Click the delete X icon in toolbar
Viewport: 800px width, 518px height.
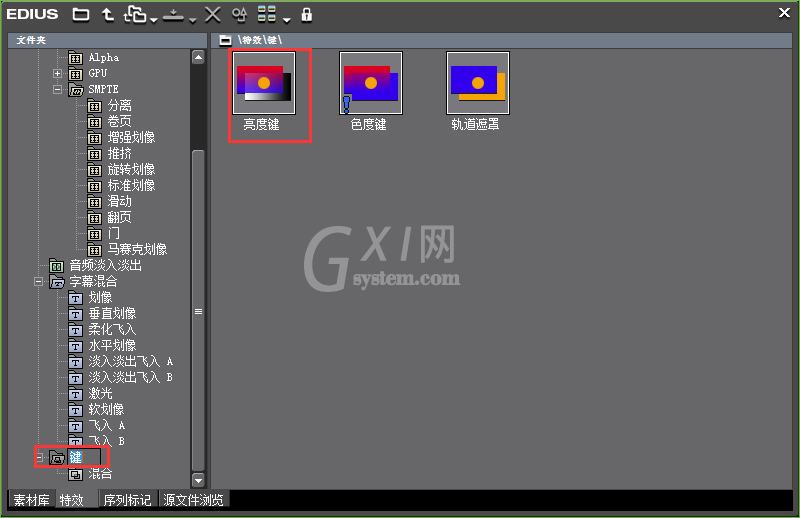click(x=212, y=14)
